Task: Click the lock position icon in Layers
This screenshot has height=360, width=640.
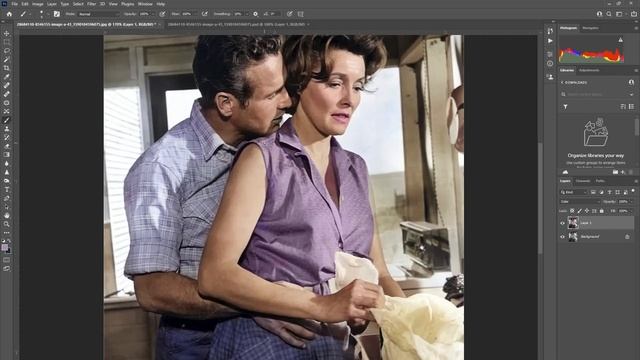Action: pyautogui.click(x=587, y=211)
